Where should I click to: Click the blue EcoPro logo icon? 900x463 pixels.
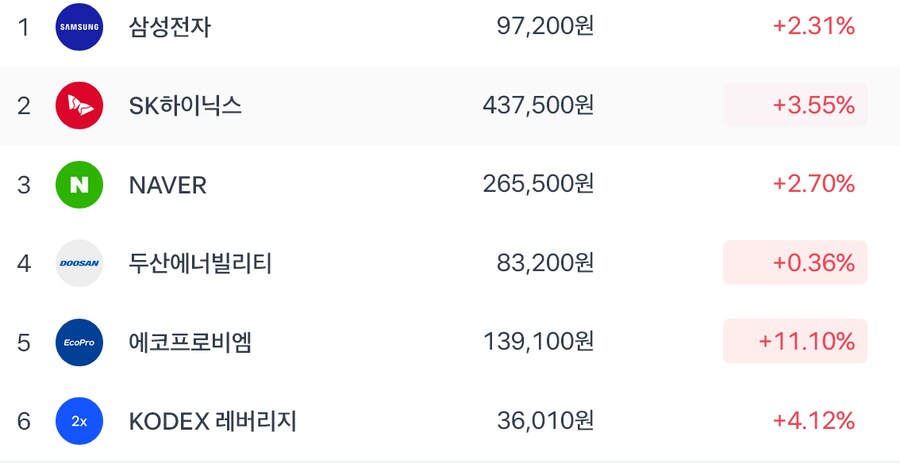pyautogui.click(x=80, y=342)
